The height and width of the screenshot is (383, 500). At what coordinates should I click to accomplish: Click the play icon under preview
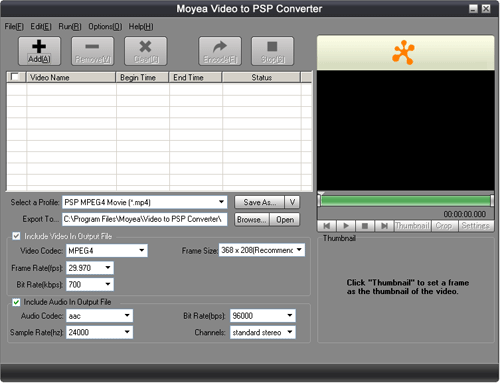346,226
